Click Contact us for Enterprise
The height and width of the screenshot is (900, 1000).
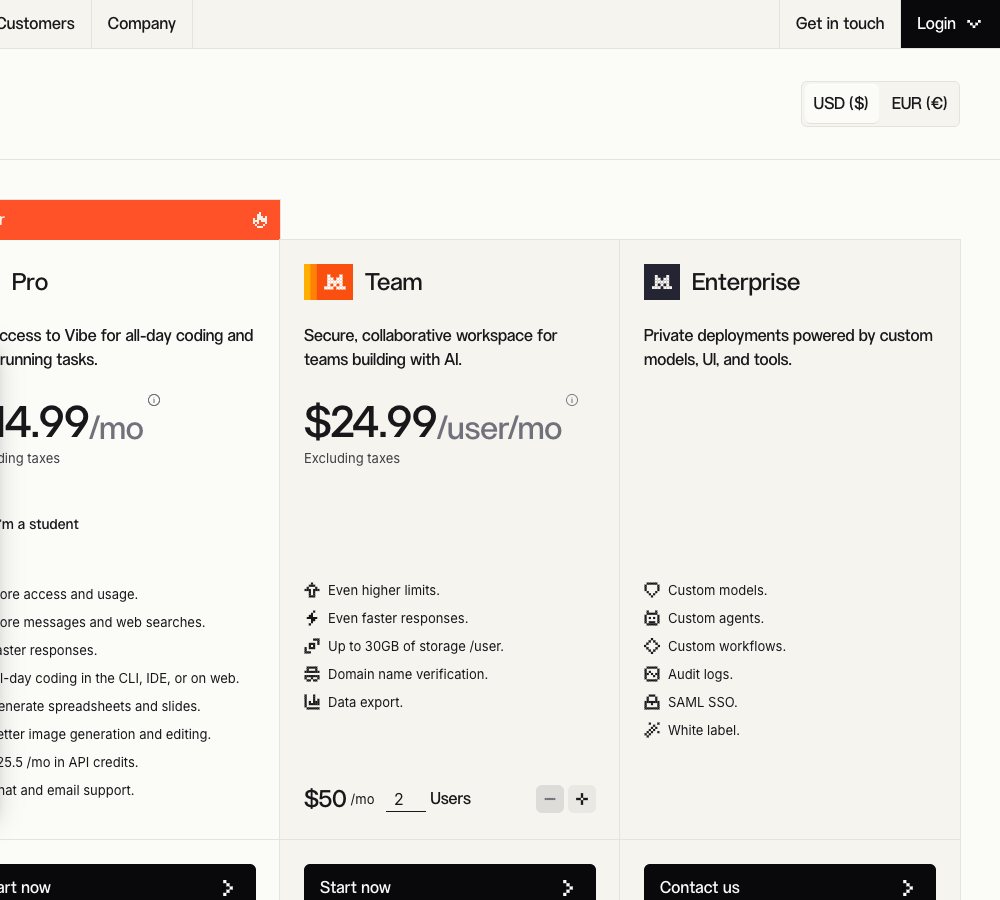pos(790,883)
